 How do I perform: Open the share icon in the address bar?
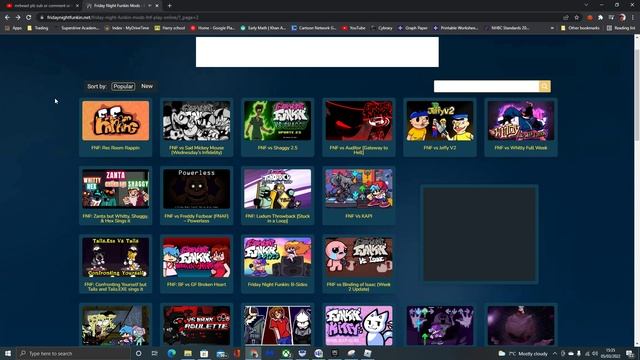pyautogui.click(x=566, y=18)
